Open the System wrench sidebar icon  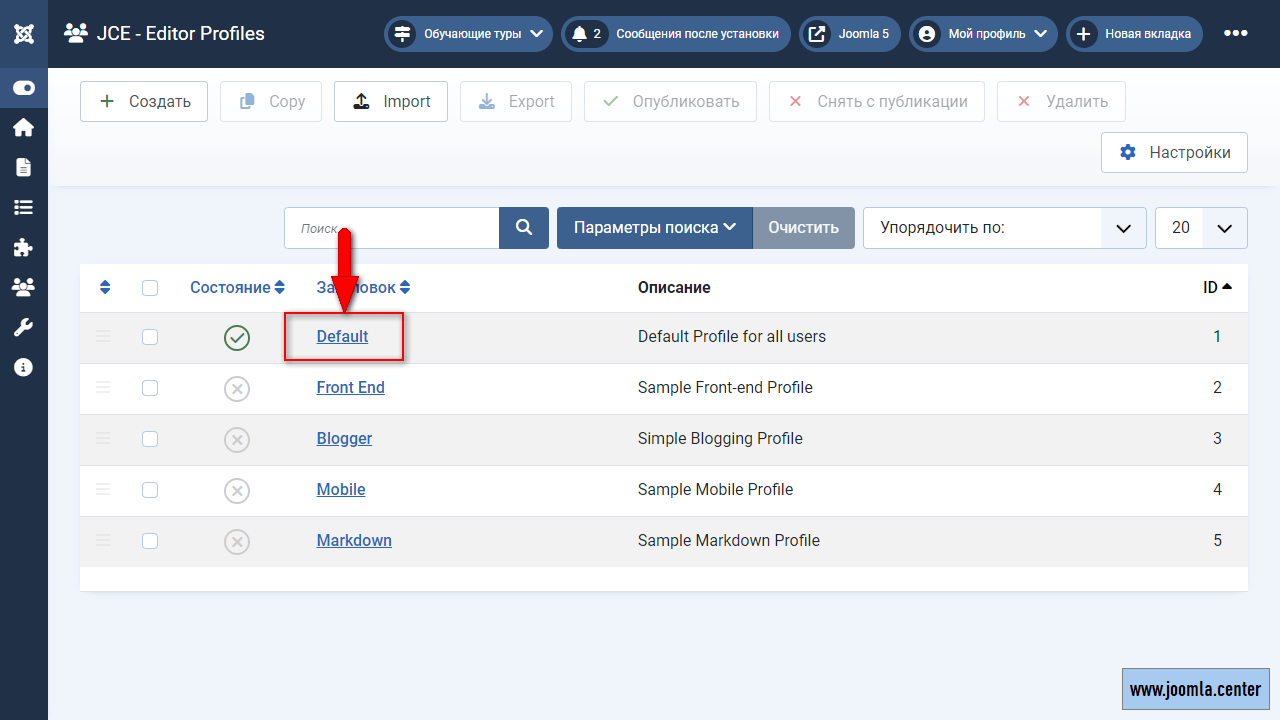(24, 327)
